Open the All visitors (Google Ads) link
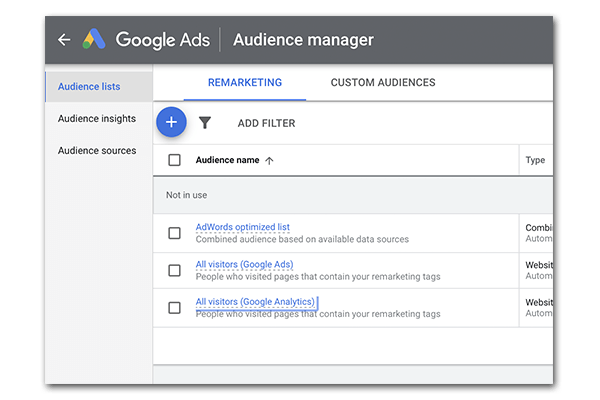600x400 pixels. [245, 264]
